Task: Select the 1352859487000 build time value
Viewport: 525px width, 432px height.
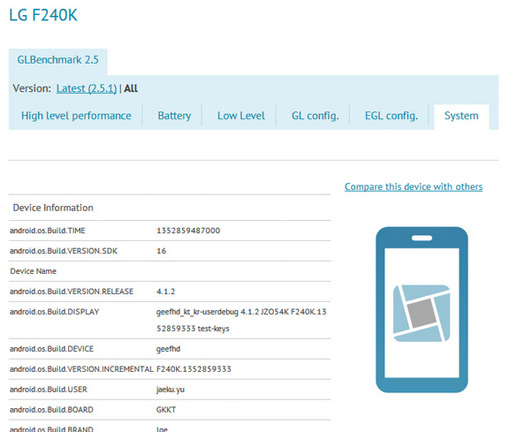Action: click(188, 231)
